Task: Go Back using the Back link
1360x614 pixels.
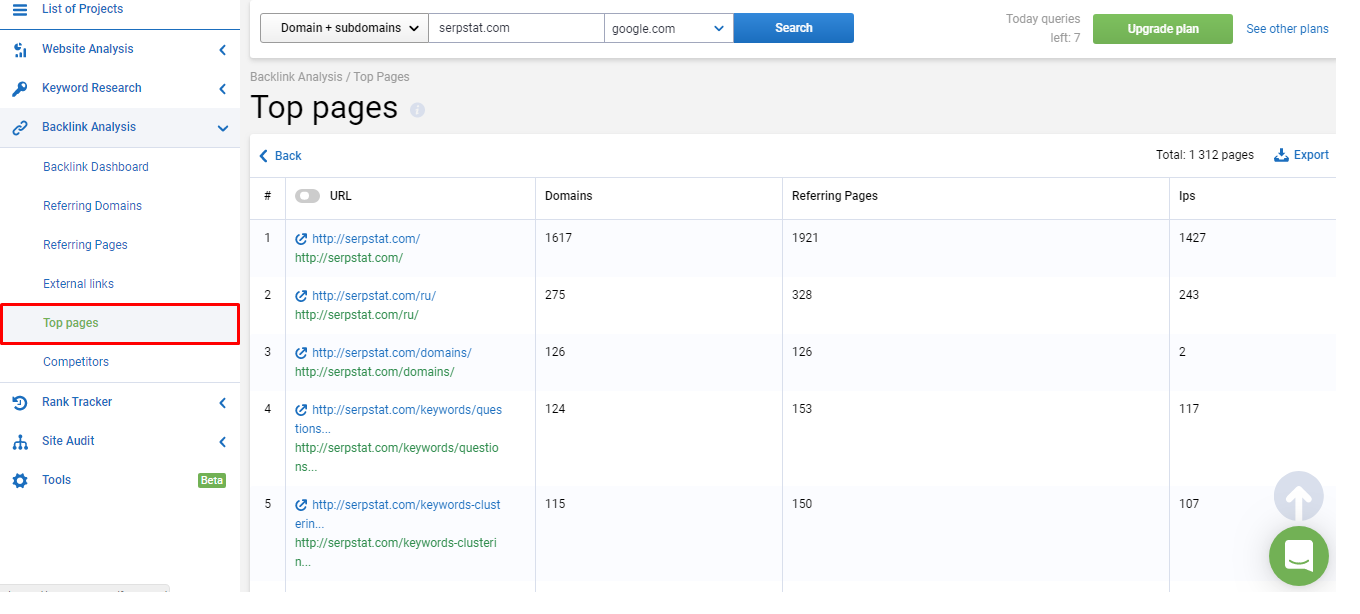Action: tap(288, 156)
